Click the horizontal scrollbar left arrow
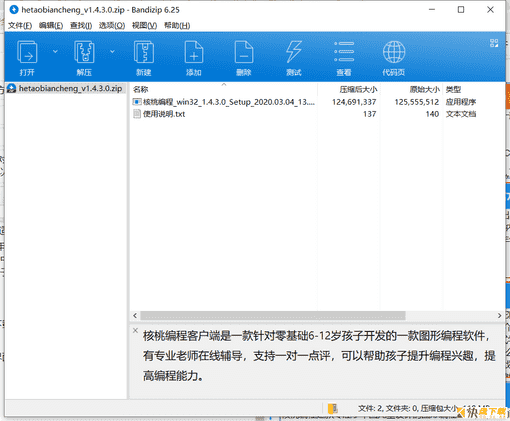This screenshot has height=421, width=510. pyautogui.click(x=135, y=315)
